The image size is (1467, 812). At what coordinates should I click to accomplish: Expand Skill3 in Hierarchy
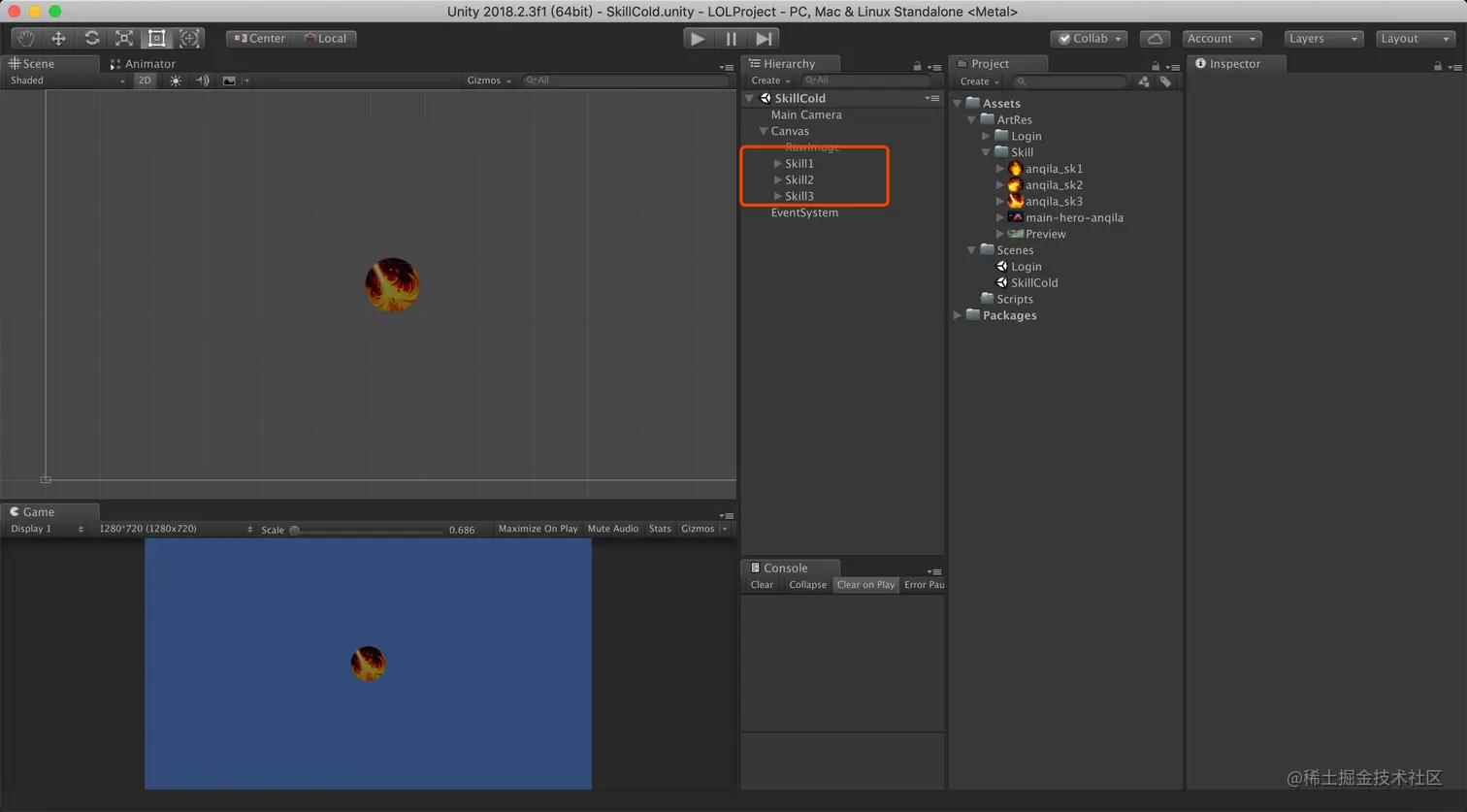point(778,196)
